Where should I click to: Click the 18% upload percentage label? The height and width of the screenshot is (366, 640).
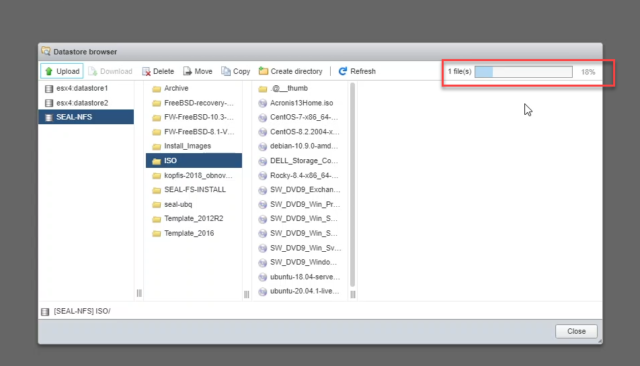(588, 72)
